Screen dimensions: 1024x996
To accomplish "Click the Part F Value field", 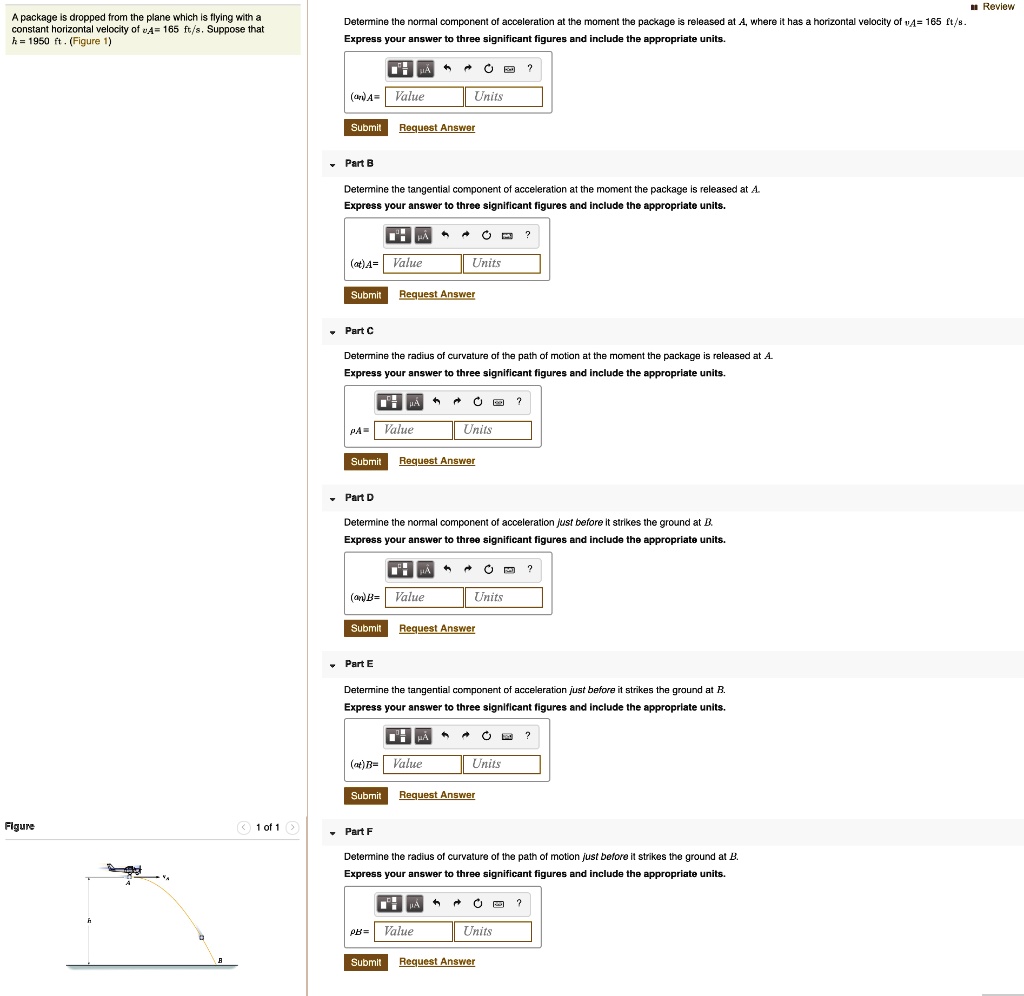I will 413,931.
